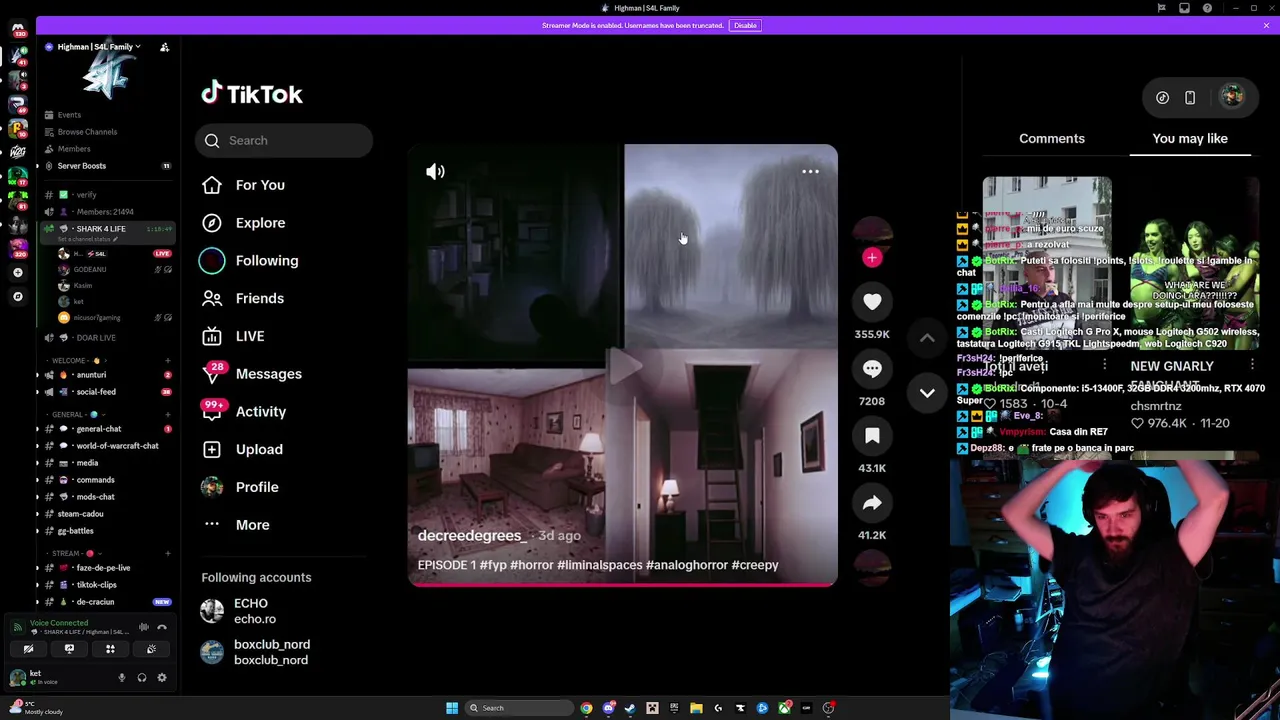1280x720 pixels.
Task: Switch to the You may like tab
Action: click(x=1189, y=139)
